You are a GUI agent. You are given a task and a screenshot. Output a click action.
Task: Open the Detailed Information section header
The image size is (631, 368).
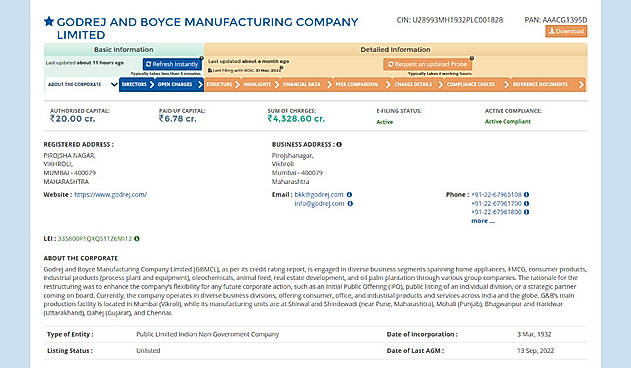(395, 50)
